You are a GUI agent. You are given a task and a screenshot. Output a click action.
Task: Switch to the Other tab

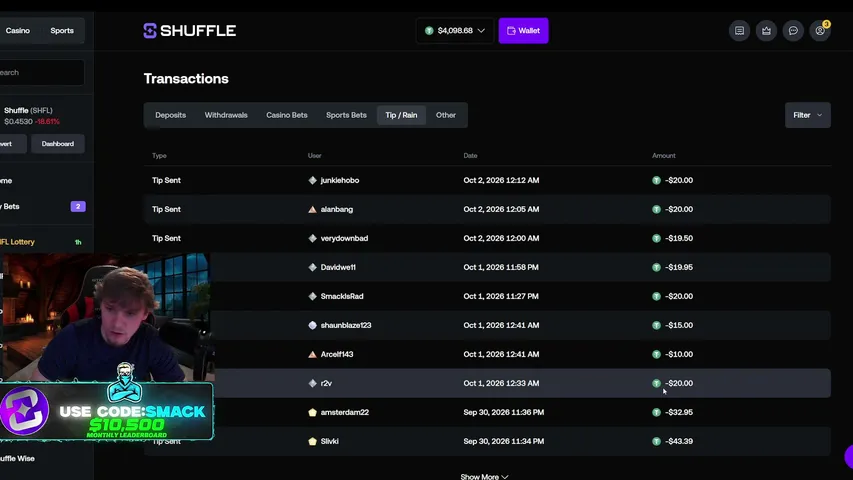(x=446, y=115)
